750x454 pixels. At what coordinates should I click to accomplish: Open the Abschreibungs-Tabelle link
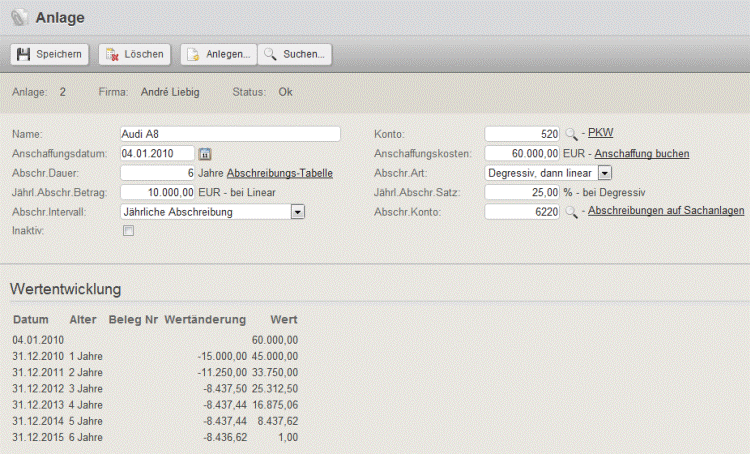[x=280, y=173]
